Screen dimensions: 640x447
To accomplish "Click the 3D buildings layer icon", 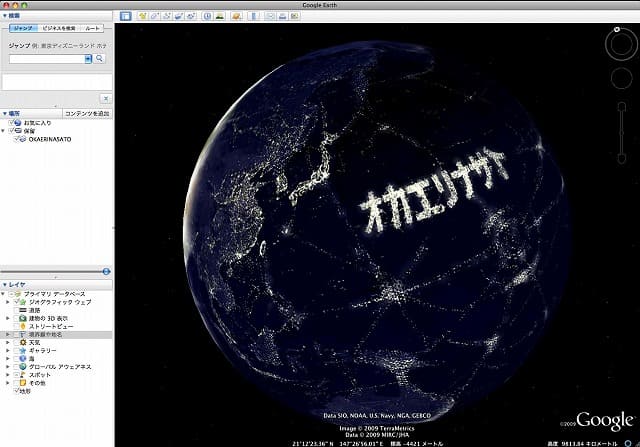I will click(x=23, y=318).
